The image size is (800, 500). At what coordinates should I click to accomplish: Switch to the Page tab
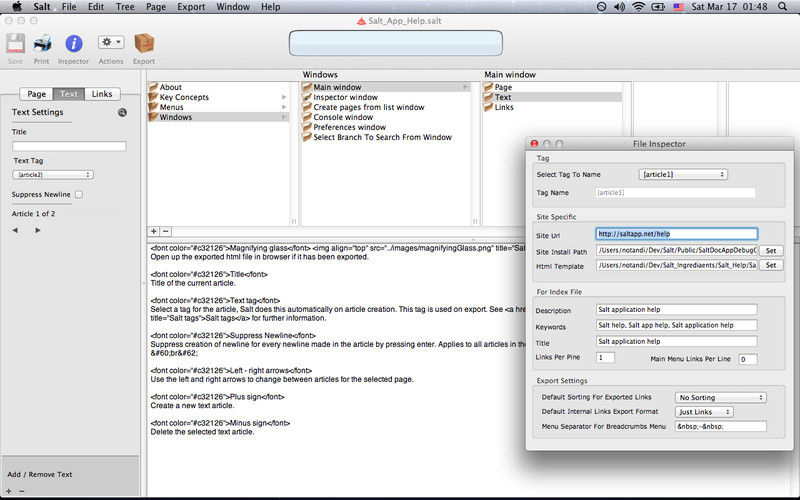(36, 94)
